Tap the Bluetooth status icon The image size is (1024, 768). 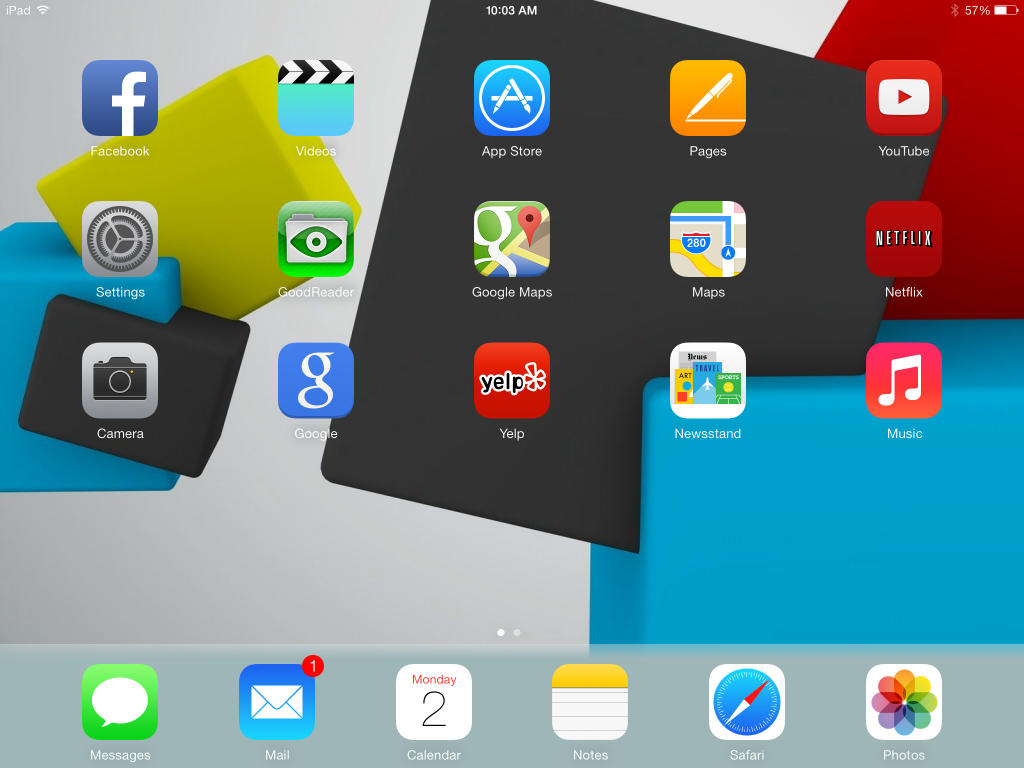(x=954, y=10)
